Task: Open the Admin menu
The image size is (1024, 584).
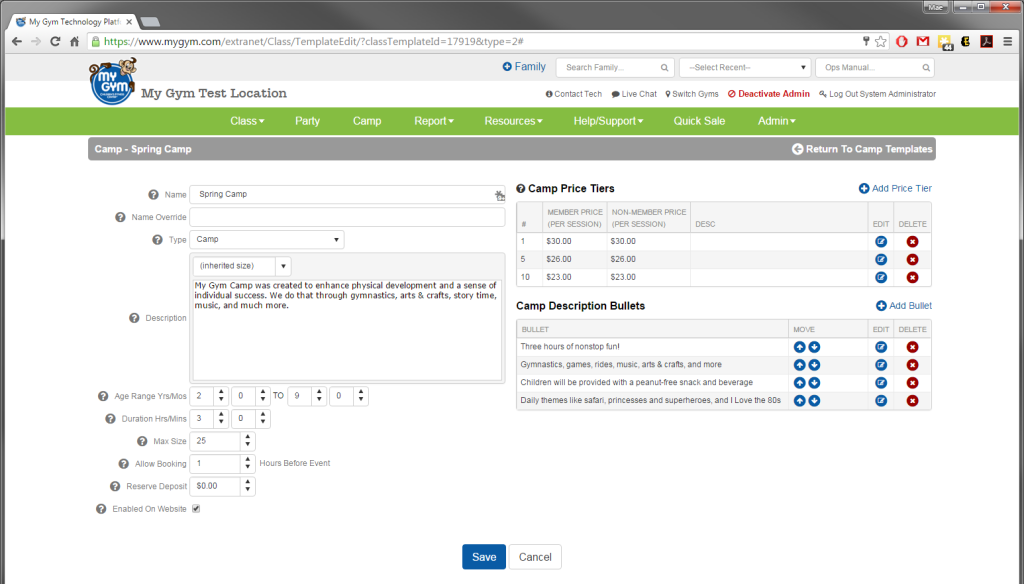Action: pos(776,121)
